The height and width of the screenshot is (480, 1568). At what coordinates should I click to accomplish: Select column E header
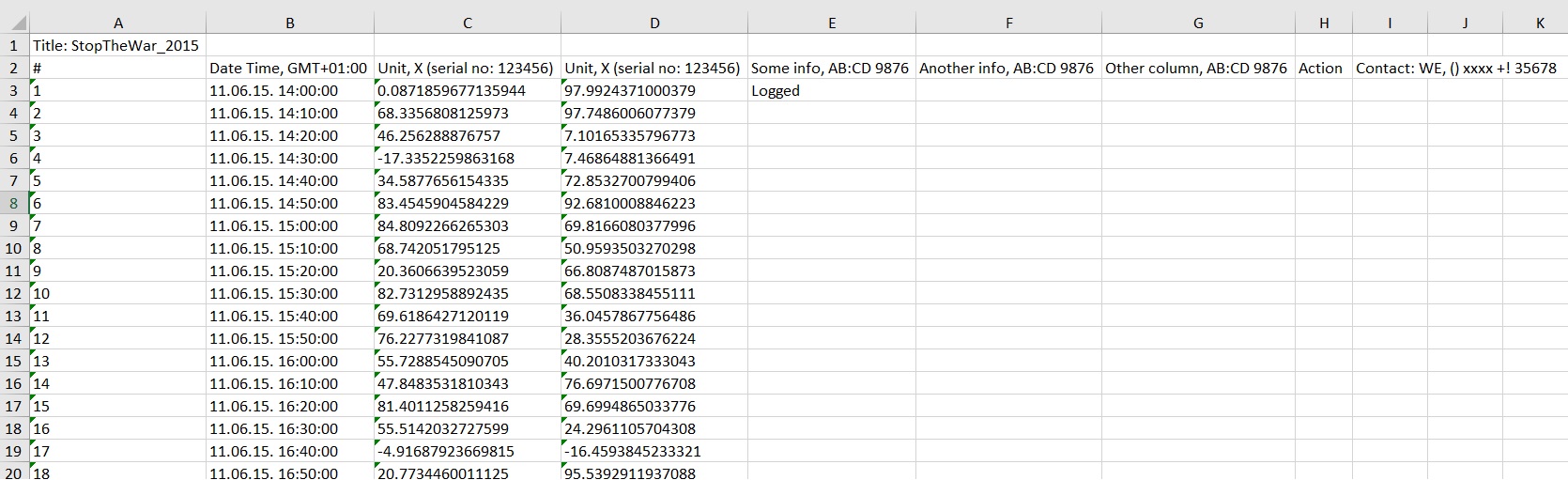tap(831, 23)
